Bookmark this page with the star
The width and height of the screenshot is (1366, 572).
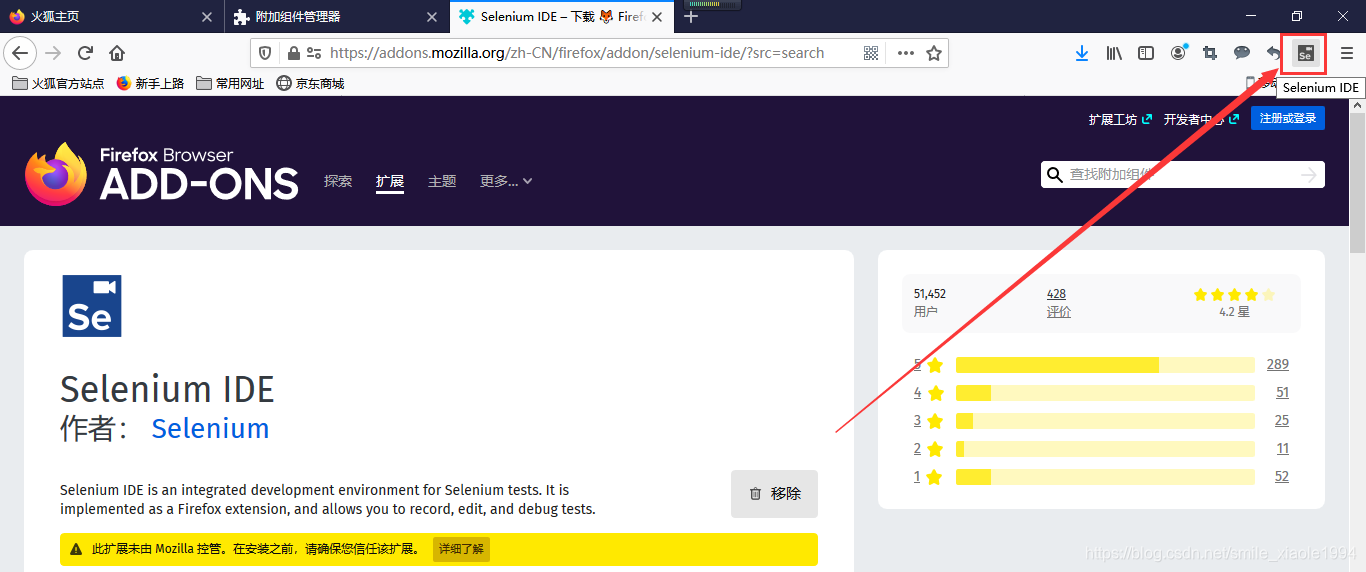[x=934, y=54]
